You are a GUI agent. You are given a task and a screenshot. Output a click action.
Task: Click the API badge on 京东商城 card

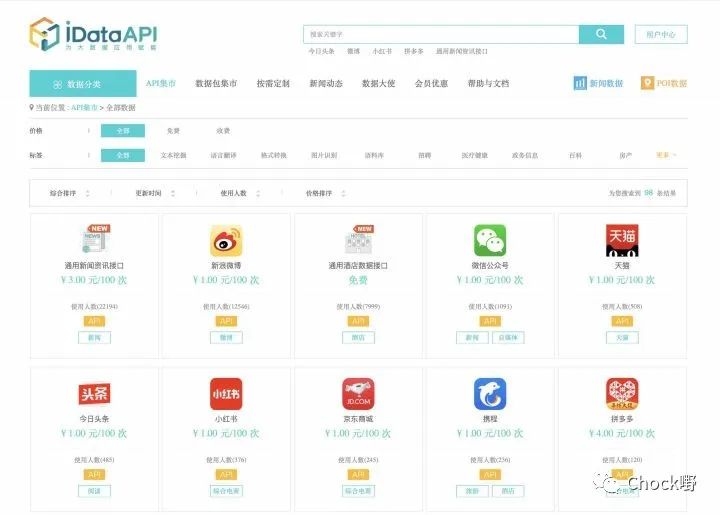click(358, 475)
